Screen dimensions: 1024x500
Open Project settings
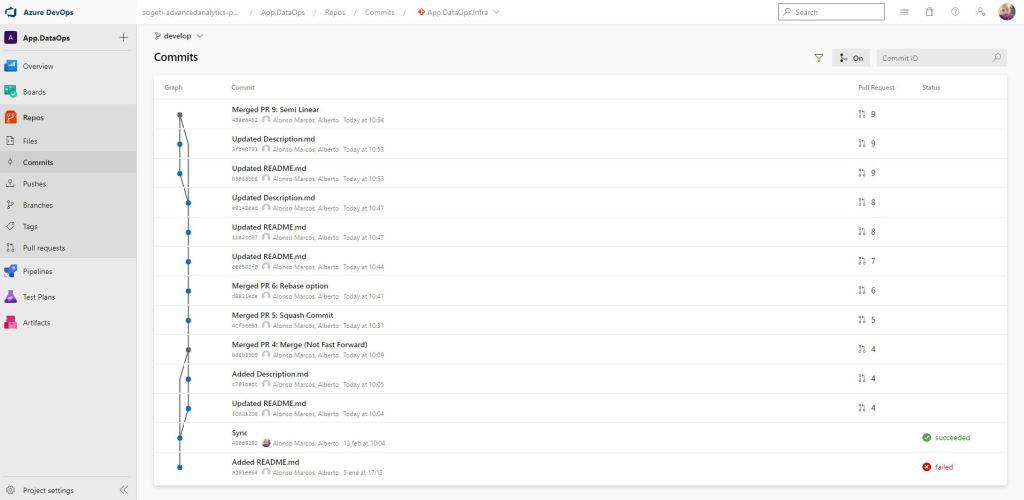[x=47, y=490]
